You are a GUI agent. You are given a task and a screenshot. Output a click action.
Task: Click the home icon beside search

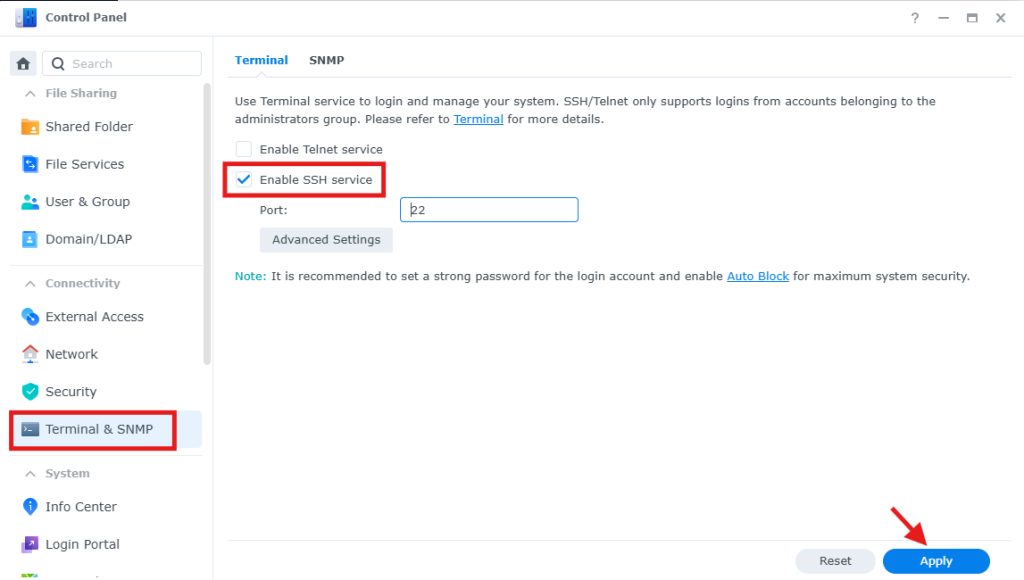point(24,63)
